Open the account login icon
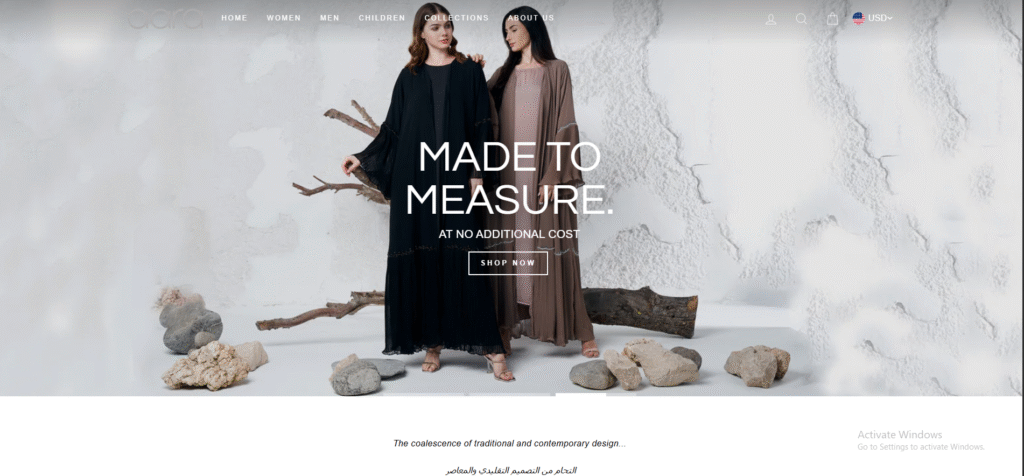The width and height of the screenshot is (1024, 476). pyautogui.click(x=771, y=19)
